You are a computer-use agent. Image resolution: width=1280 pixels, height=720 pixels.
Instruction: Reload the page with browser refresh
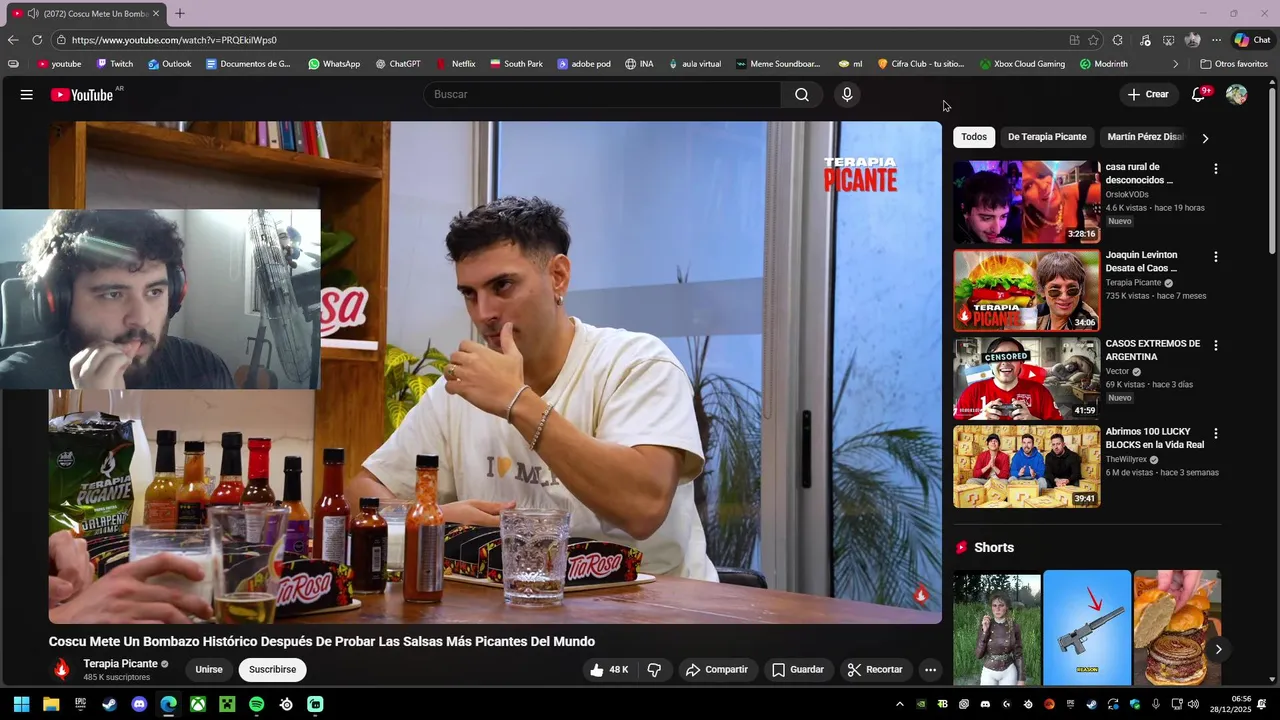tap(37, 40)
